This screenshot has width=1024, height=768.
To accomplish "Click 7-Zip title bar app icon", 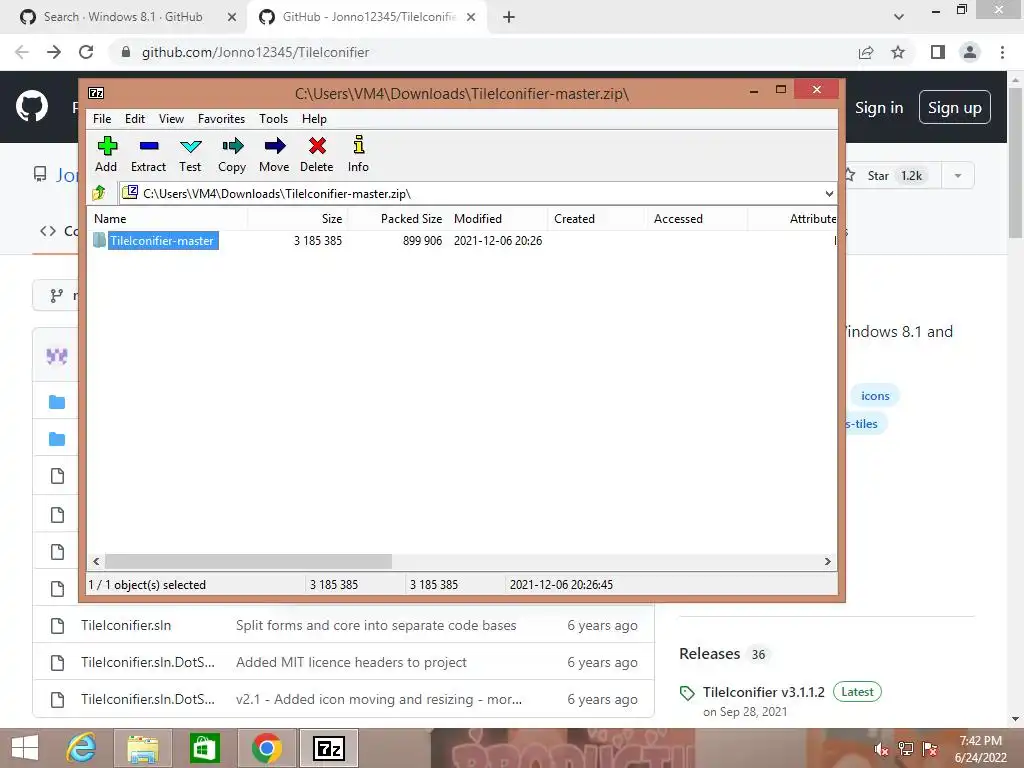I will coord(96,93).
